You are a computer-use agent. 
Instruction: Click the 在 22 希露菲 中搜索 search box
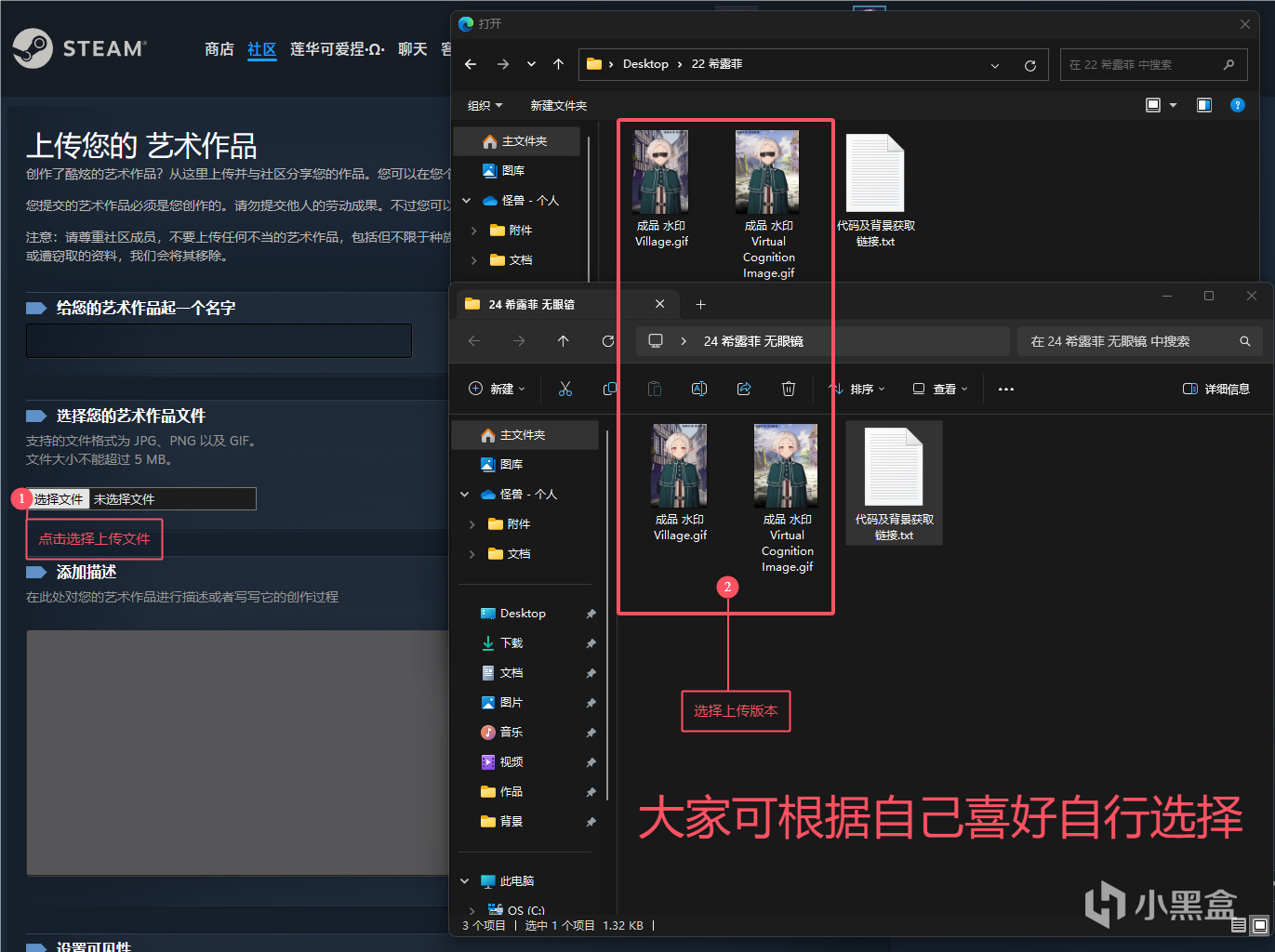pyautogui.click(x=1153, y=65)
